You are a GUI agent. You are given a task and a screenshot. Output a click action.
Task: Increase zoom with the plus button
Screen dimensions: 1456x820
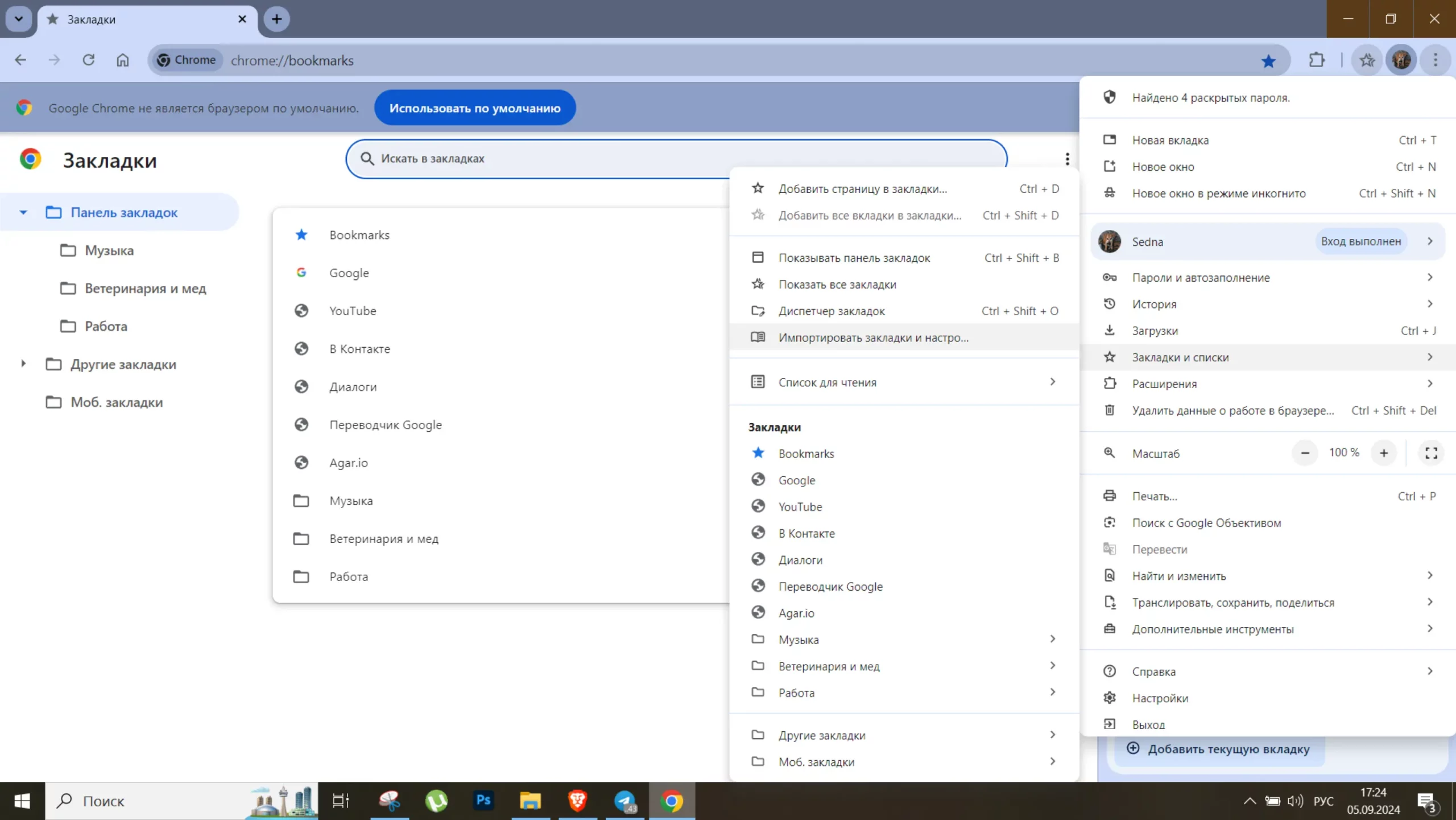point(1384,453)
